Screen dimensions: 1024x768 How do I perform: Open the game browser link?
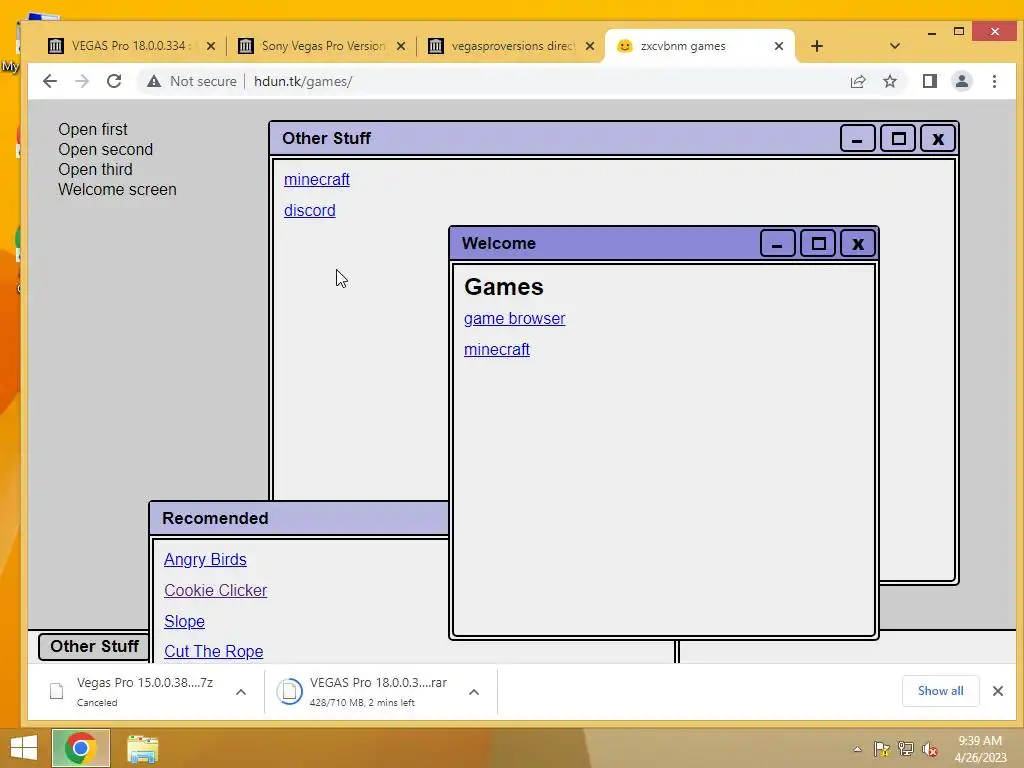click(515, 319)
